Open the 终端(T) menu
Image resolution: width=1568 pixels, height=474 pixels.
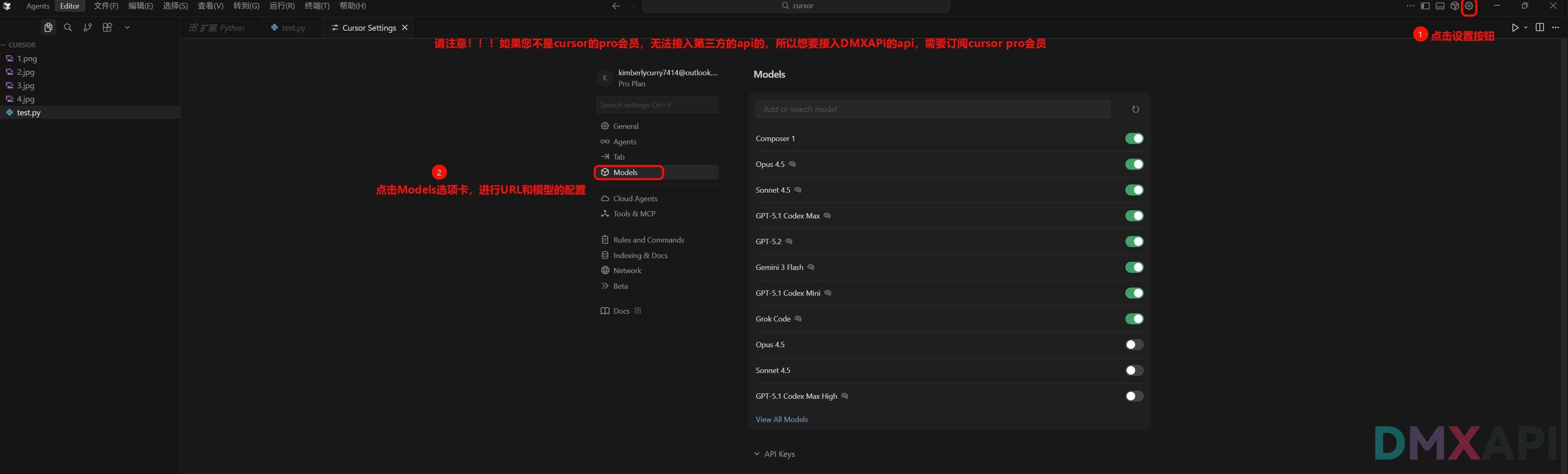(317, 6)
